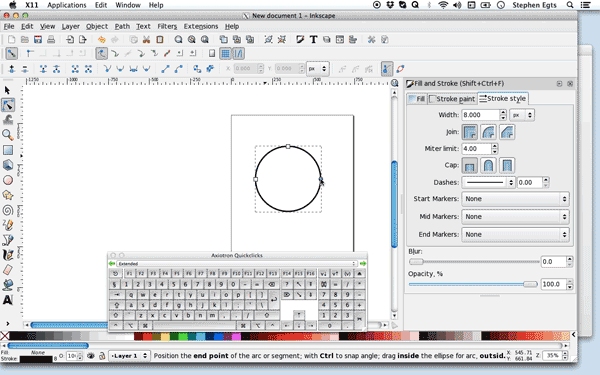
Task: Click the Undo arrow icon
Action: (x=101, y=39)
